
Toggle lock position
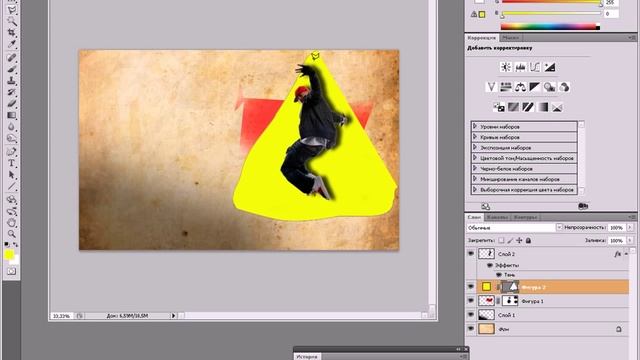[519, 240]
